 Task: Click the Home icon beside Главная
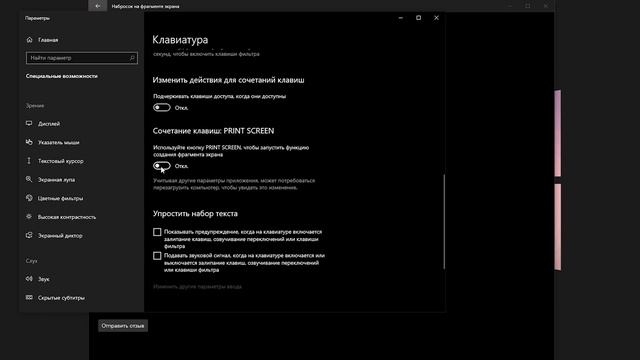[29, 40]
